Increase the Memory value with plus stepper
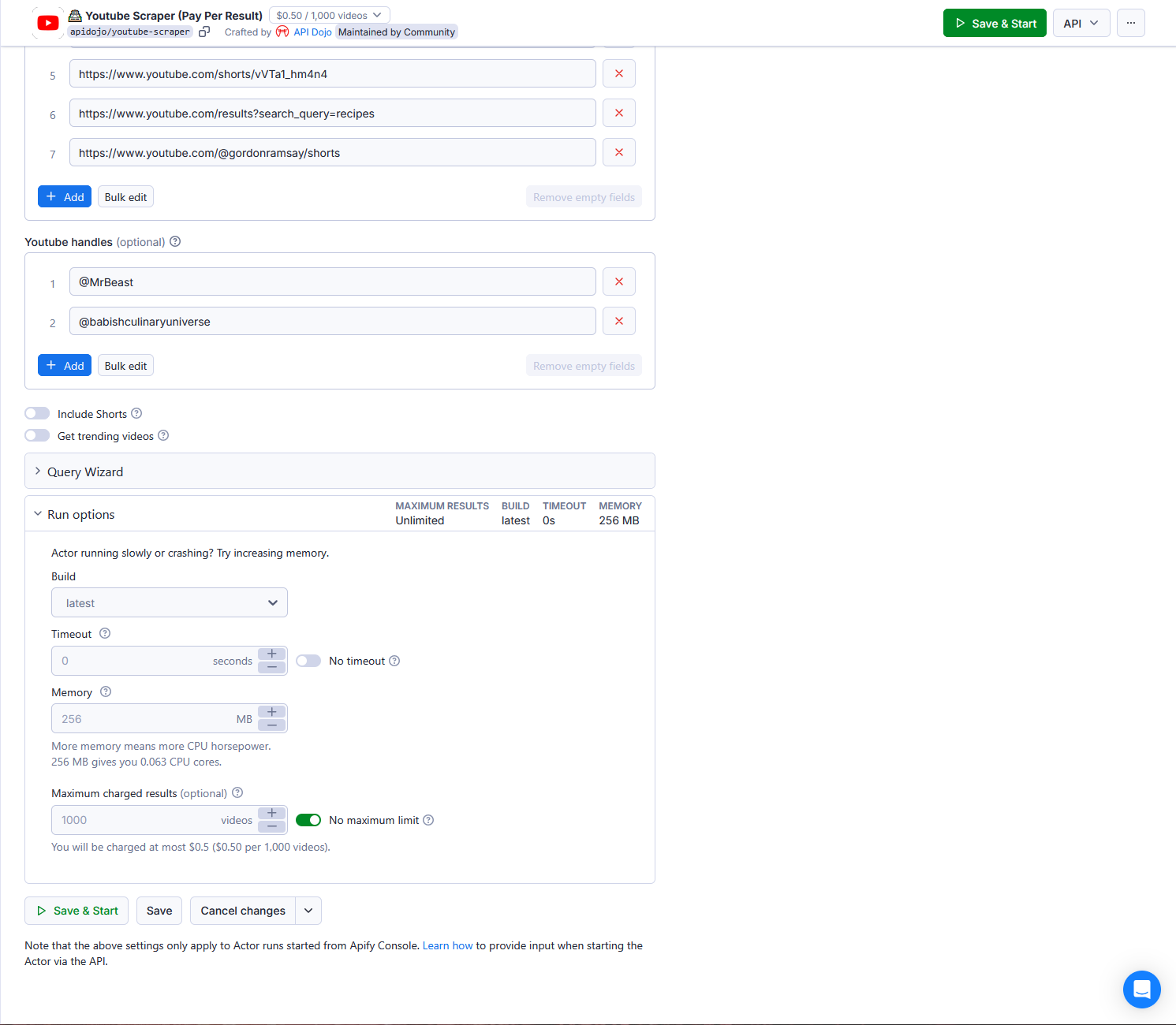This screenshot has width=1176, height=1025. pos(272,712)
